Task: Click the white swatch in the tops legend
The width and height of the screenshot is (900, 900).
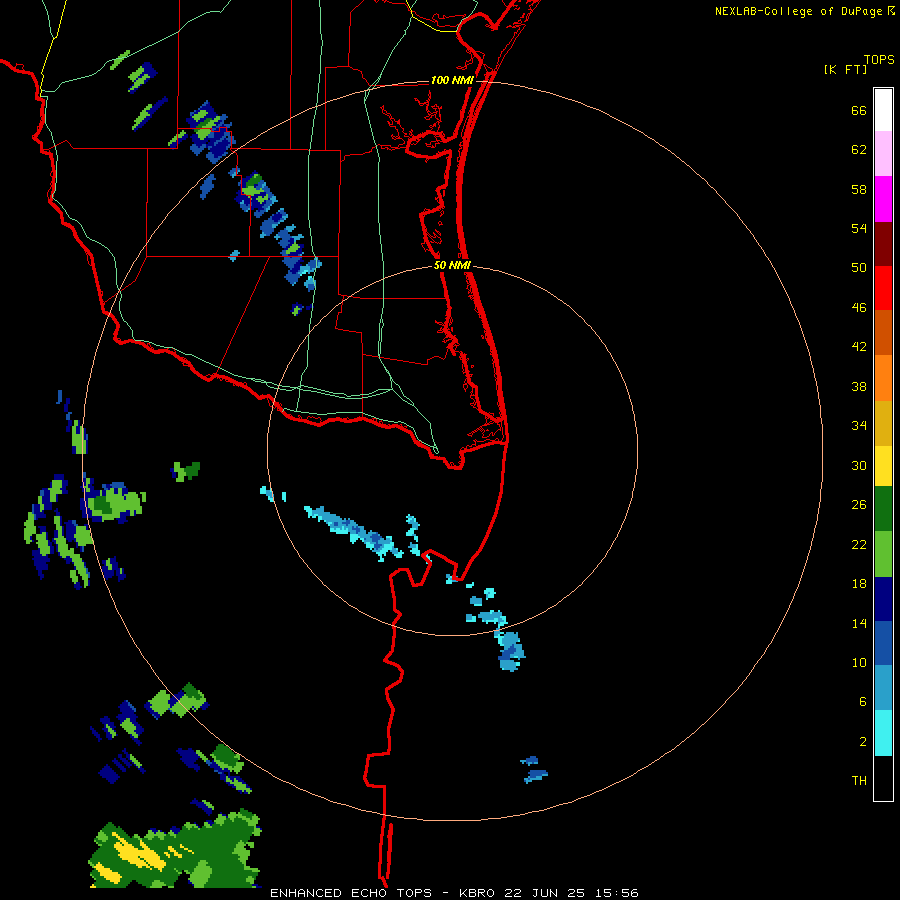Action: 883,110
